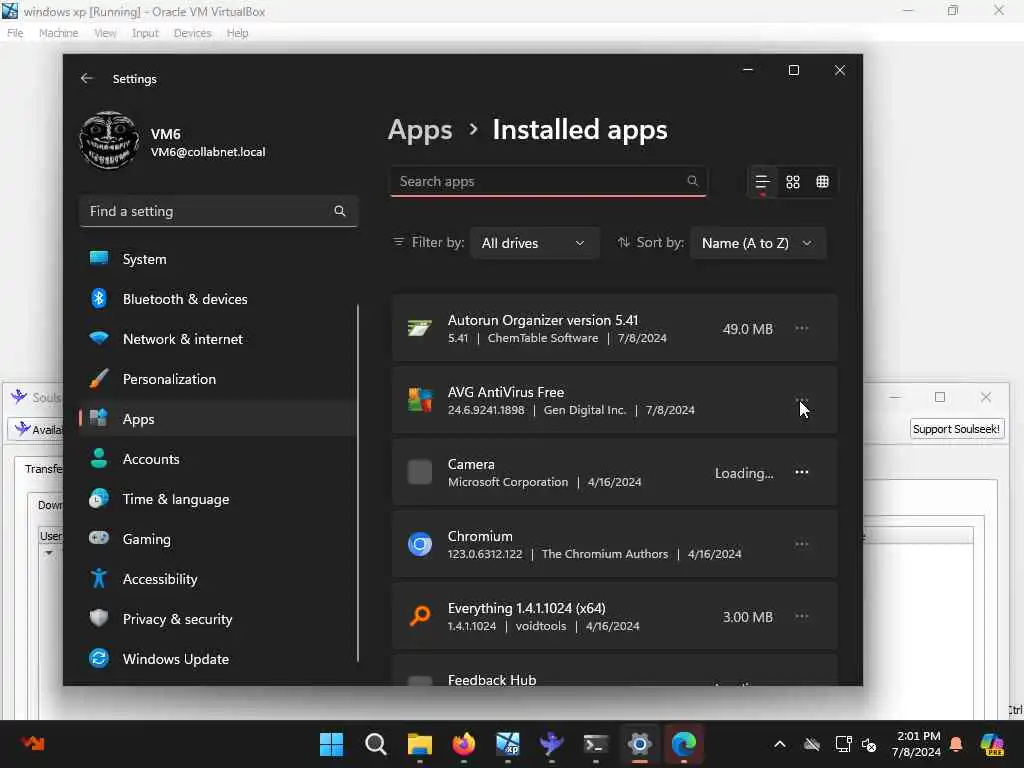Switch to grid view layout
Screen dimensions: 1024x768
pyautogui.click(x=793, y=182)
